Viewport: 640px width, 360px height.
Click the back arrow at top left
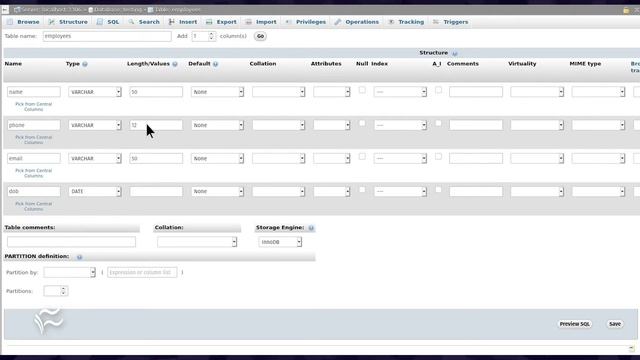pos(5,9)
